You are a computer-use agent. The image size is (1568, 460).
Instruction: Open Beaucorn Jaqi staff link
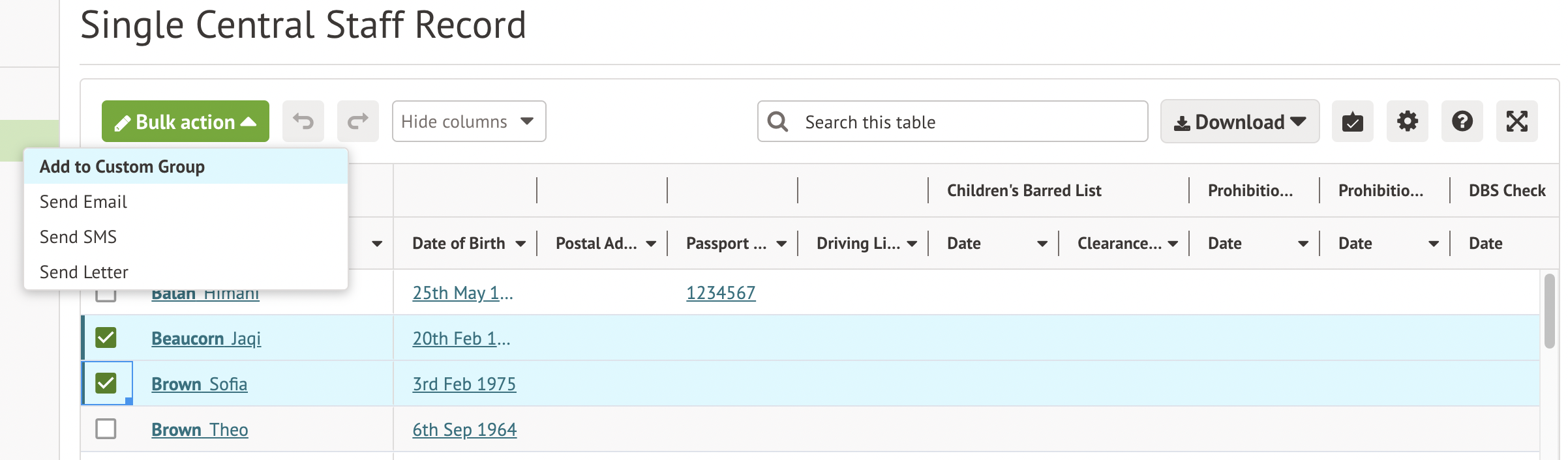[206, 339]
